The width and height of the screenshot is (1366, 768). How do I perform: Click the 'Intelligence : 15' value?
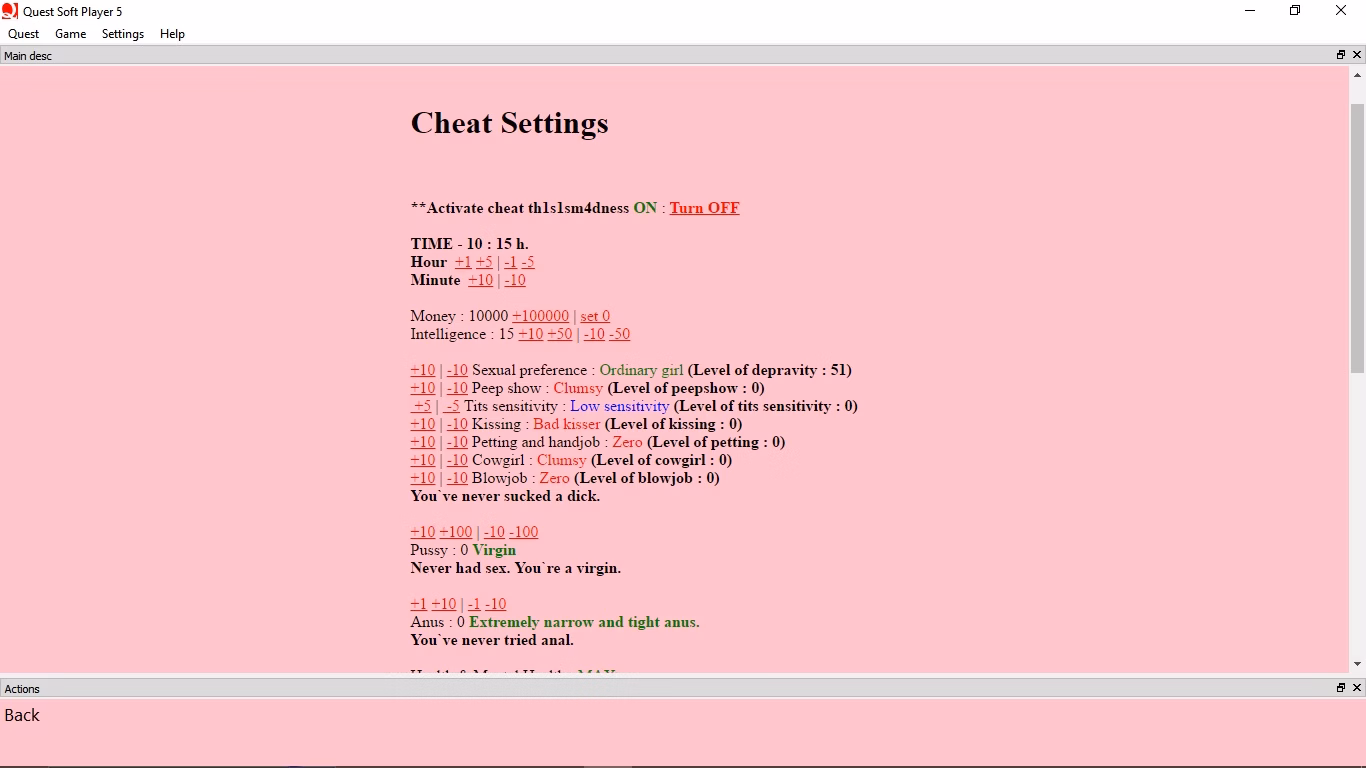coord(463,334)
